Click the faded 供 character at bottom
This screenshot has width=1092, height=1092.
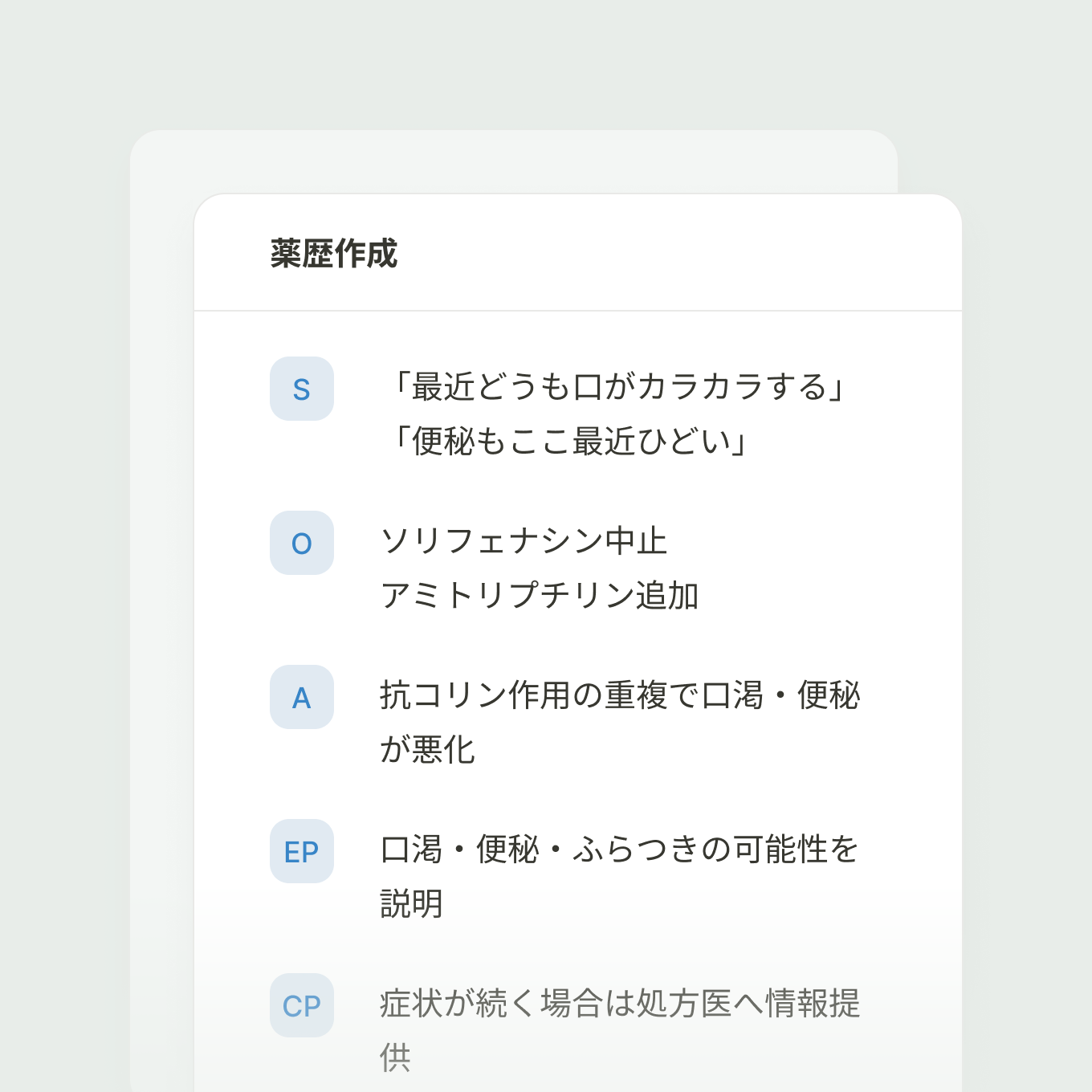396,1058
